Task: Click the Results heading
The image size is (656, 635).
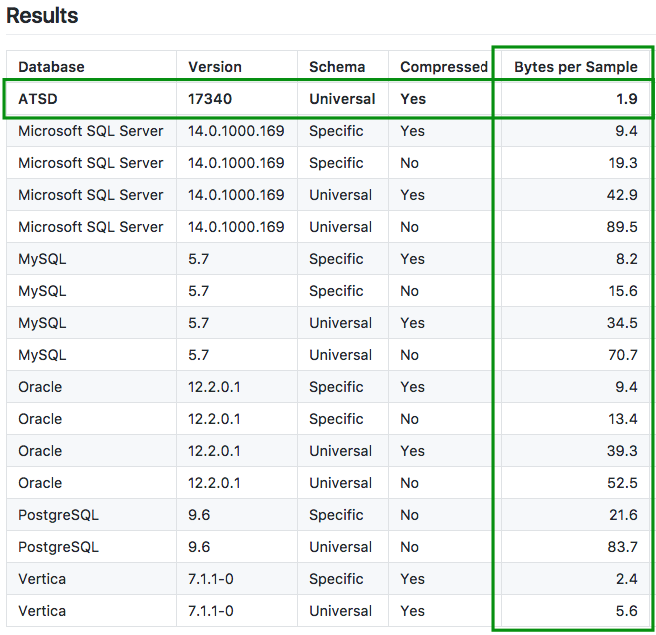Action: coord(42,16)
